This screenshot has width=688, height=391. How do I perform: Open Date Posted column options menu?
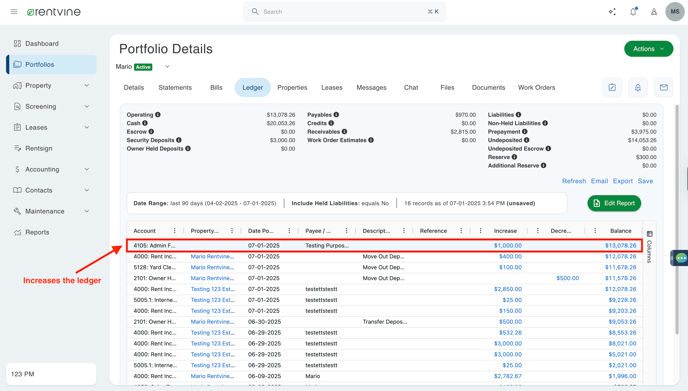pyautogui.click(x=289, y=231)
